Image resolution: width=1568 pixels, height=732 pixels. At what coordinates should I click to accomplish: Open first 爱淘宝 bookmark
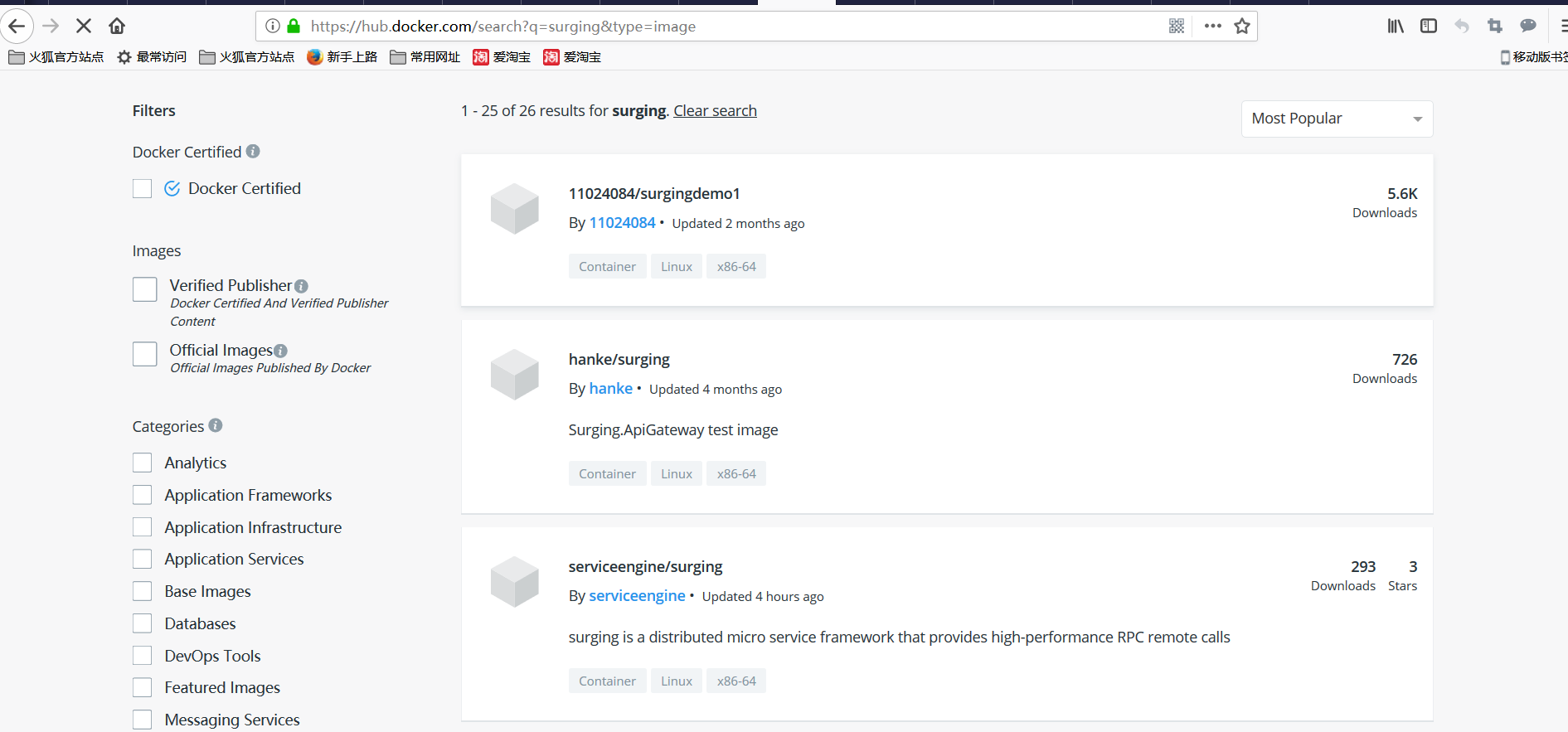(x=502, y=57)
